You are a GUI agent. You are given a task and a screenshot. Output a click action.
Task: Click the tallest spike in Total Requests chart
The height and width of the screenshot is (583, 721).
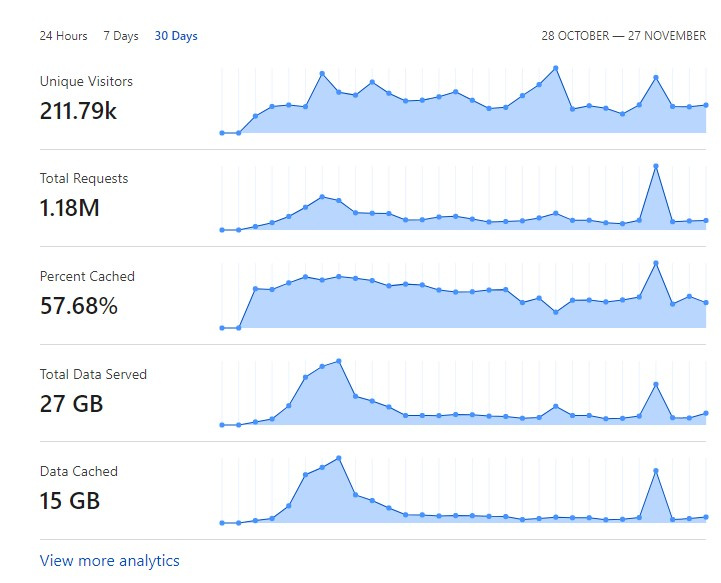[656, 166]
